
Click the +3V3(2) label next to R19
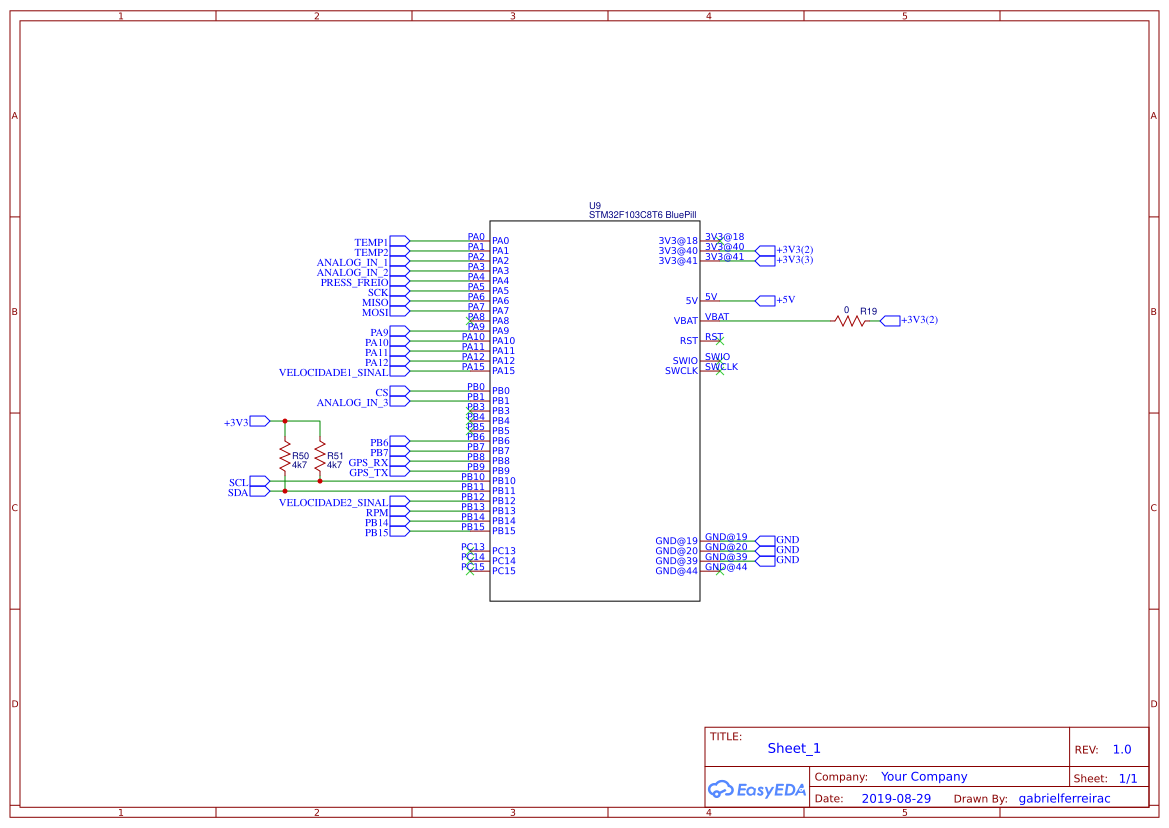[919, 320]
